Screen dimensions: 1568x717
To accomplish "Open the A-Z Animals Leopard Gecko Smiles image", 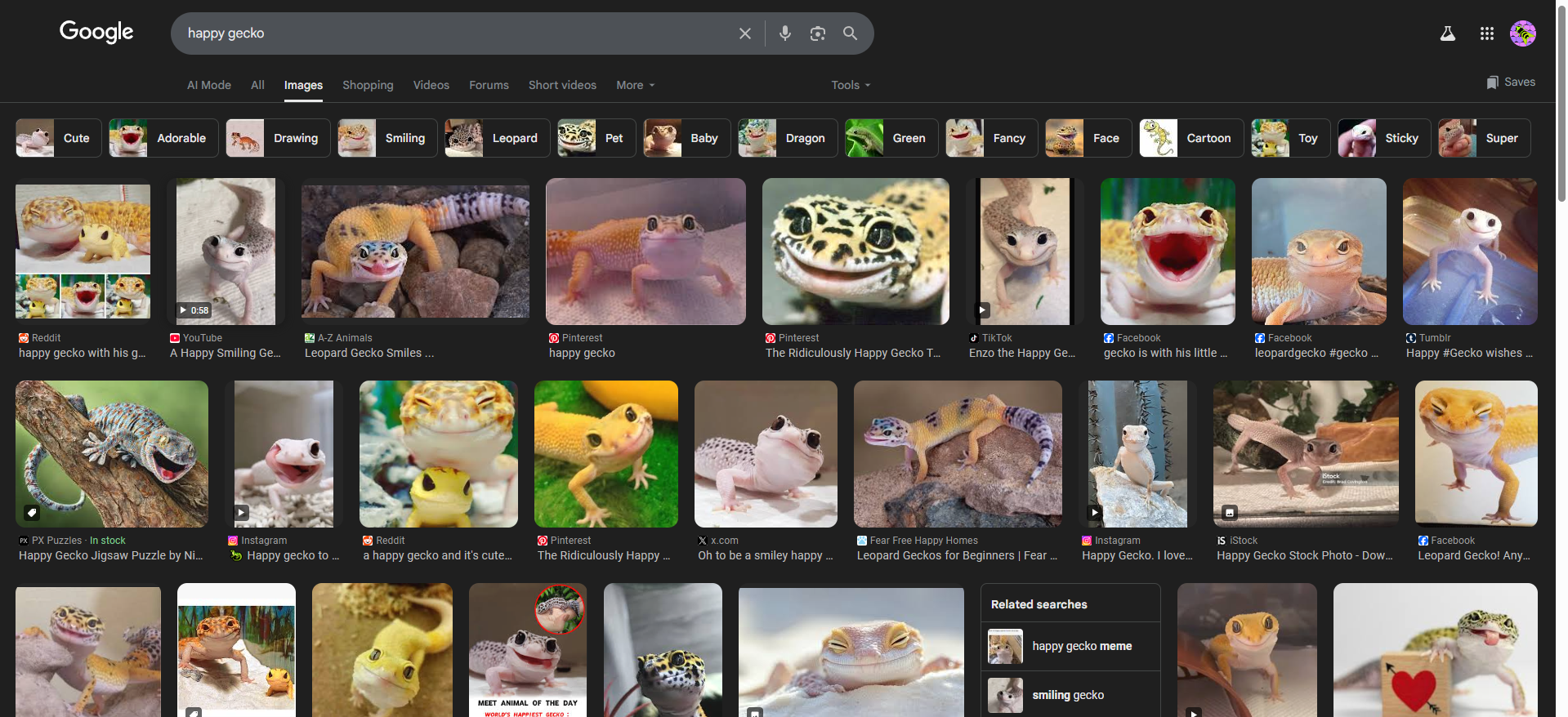I will coord(415,252).
